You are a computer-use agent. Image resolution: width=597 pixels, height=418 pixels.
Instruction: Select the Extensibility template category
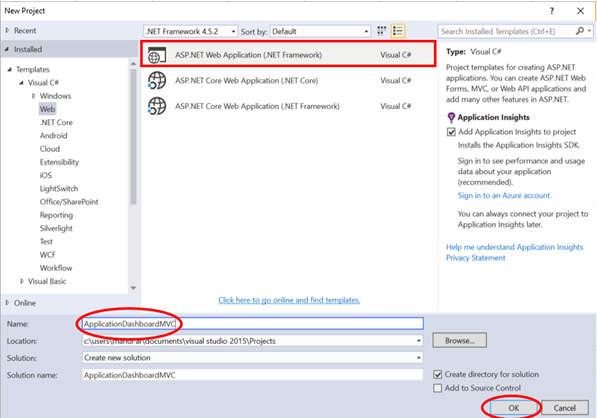coord(59,163)
